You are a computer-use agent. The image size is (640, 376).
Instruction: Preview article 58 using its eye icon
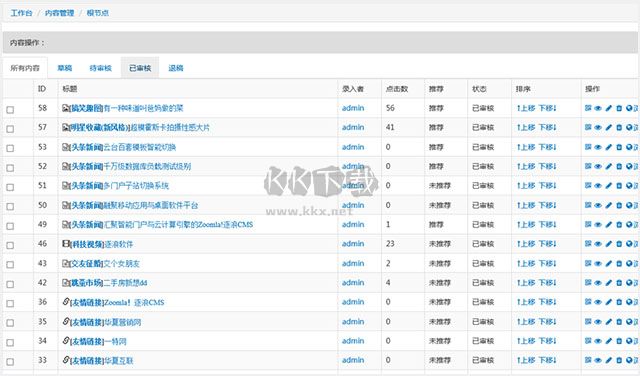598,108
